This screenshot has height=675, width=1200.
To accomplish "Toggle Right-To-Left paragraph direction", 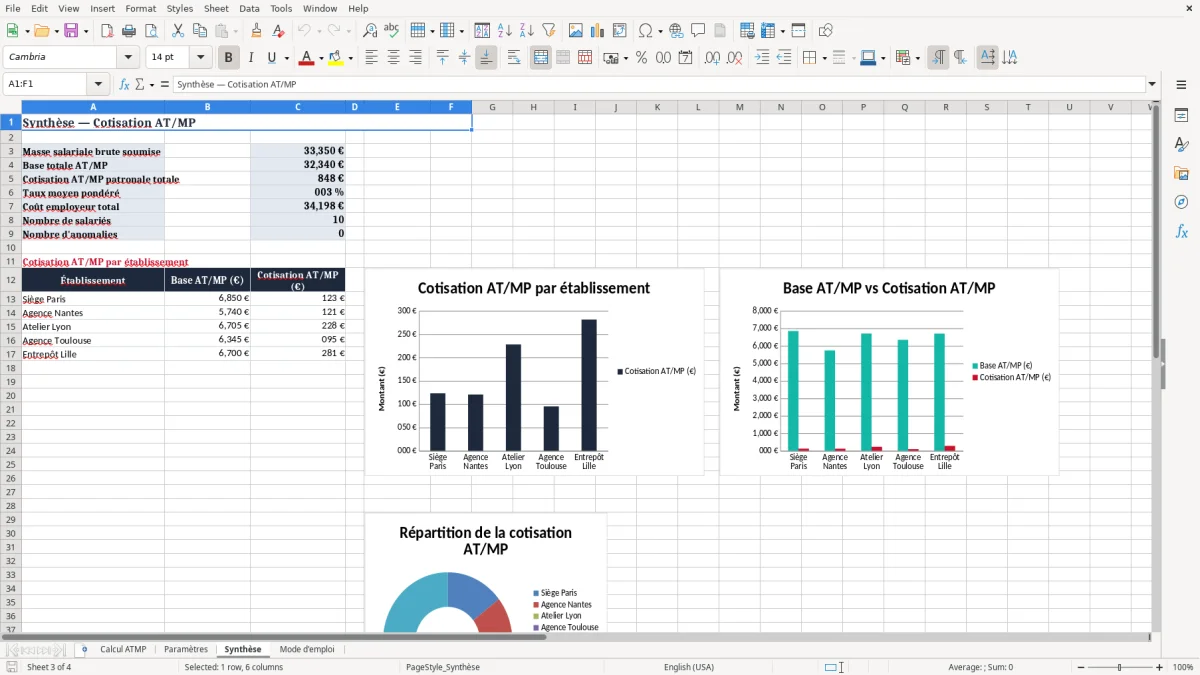I will click(960, 58).
